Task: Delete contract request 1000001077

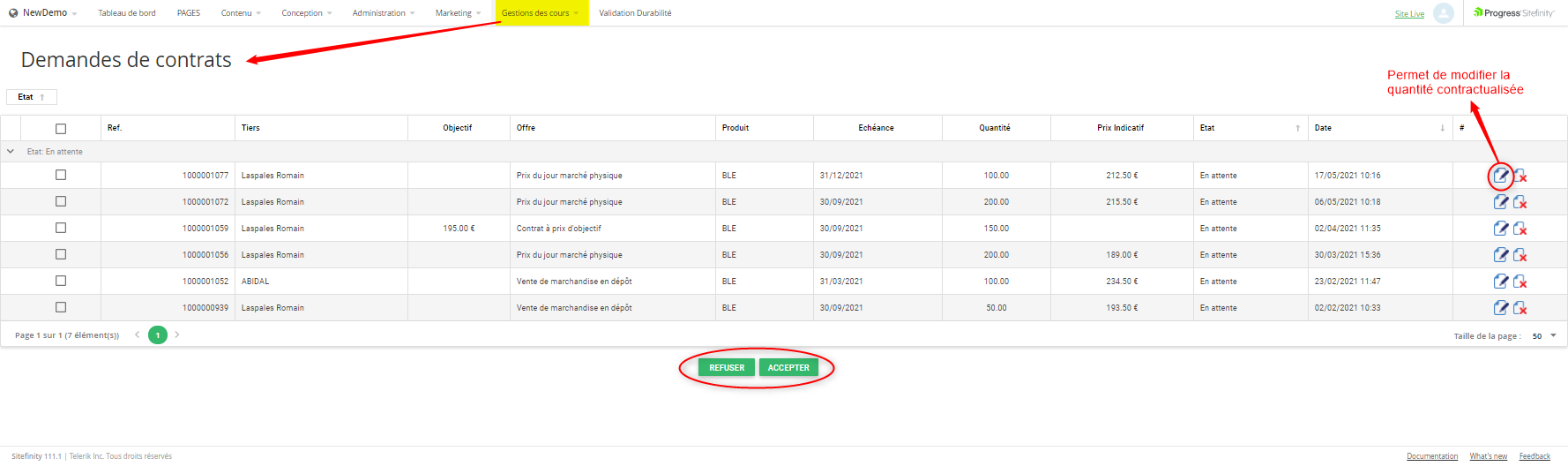Action: (x=1520, y=176)
